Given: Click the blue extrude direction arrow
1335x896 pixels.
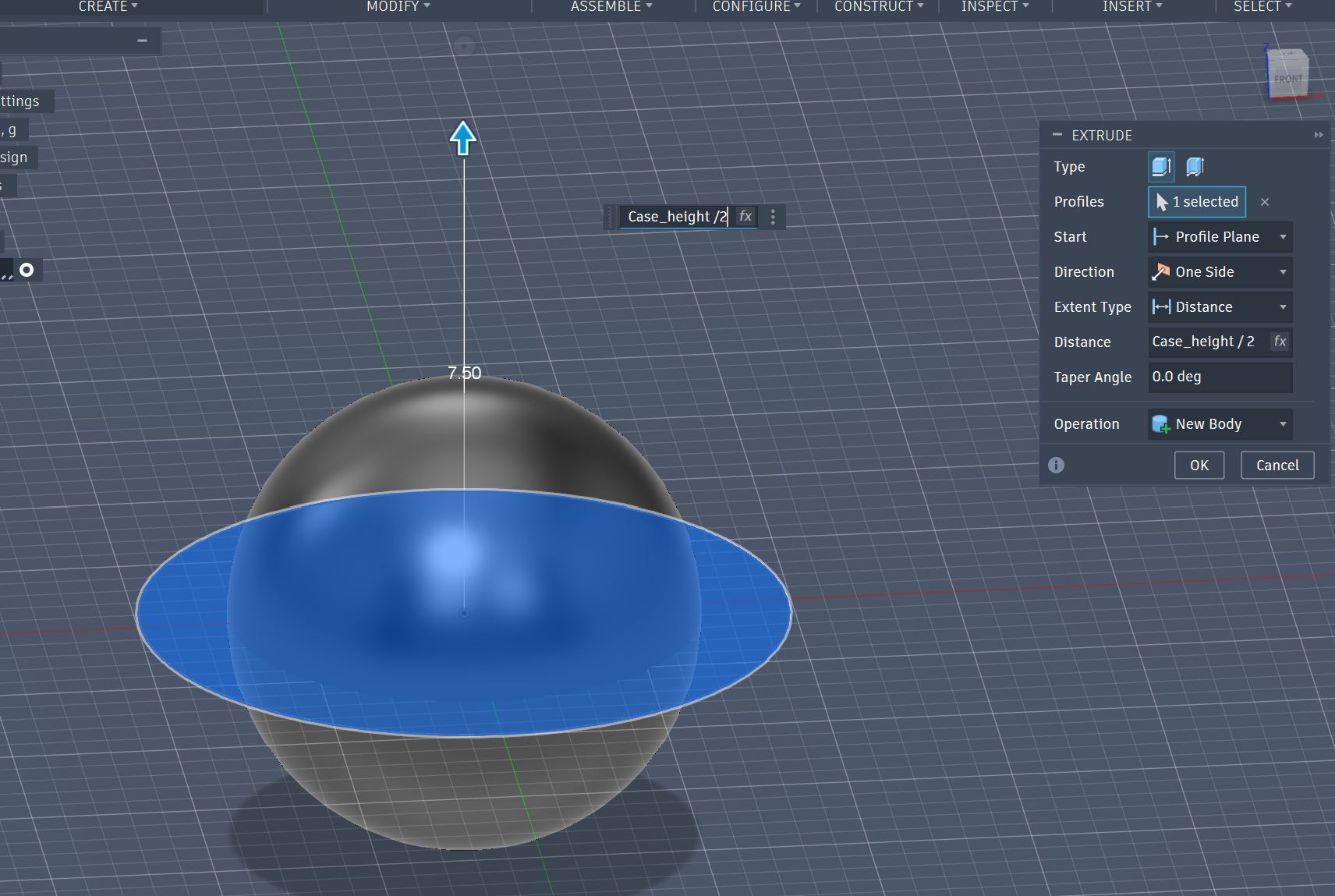Looking at the screenshot, I should pos(462,138).
